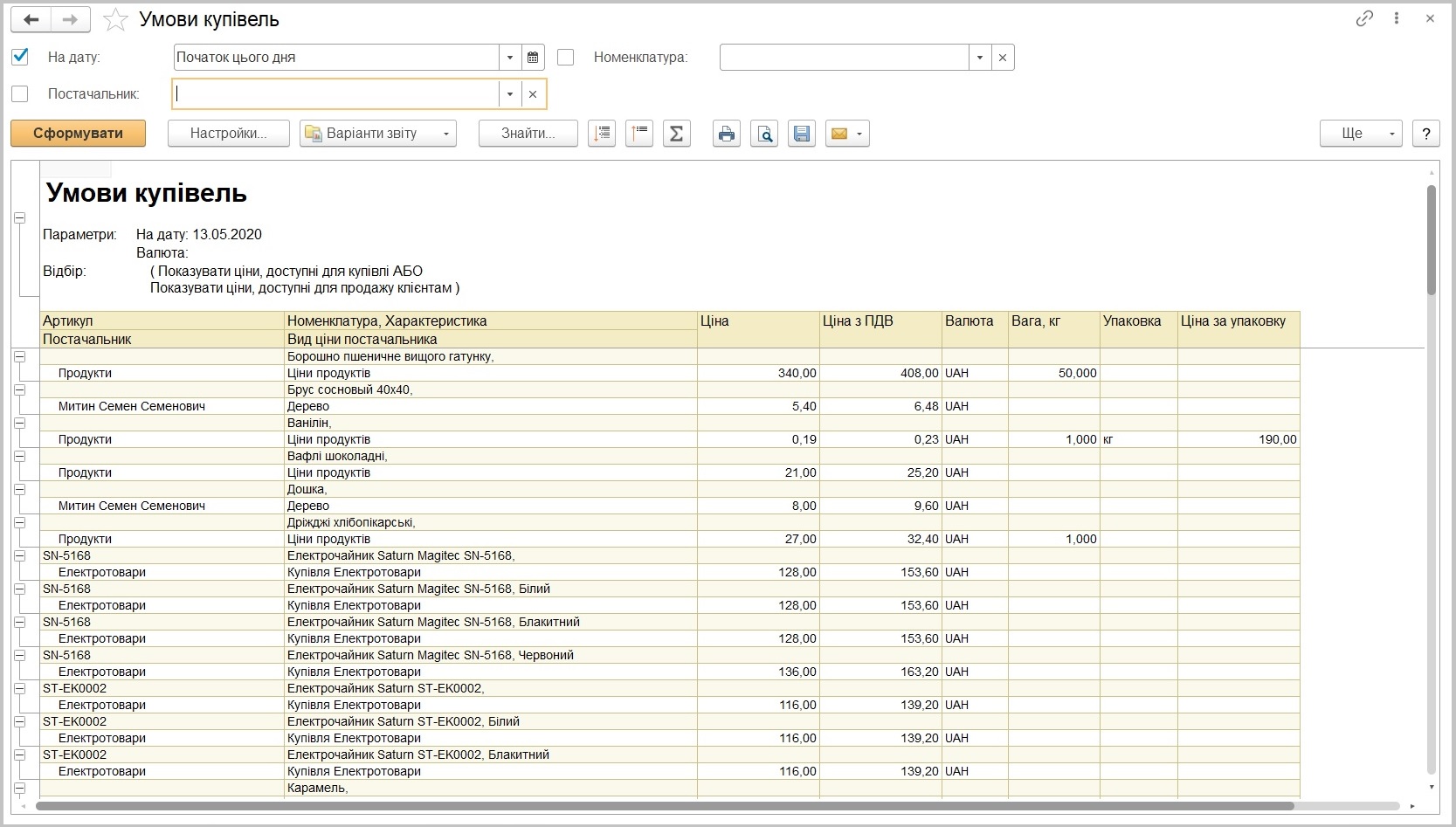Select the weight cell 50,000
Screen dimensions: 1456x827
(x=1054, y=373)
